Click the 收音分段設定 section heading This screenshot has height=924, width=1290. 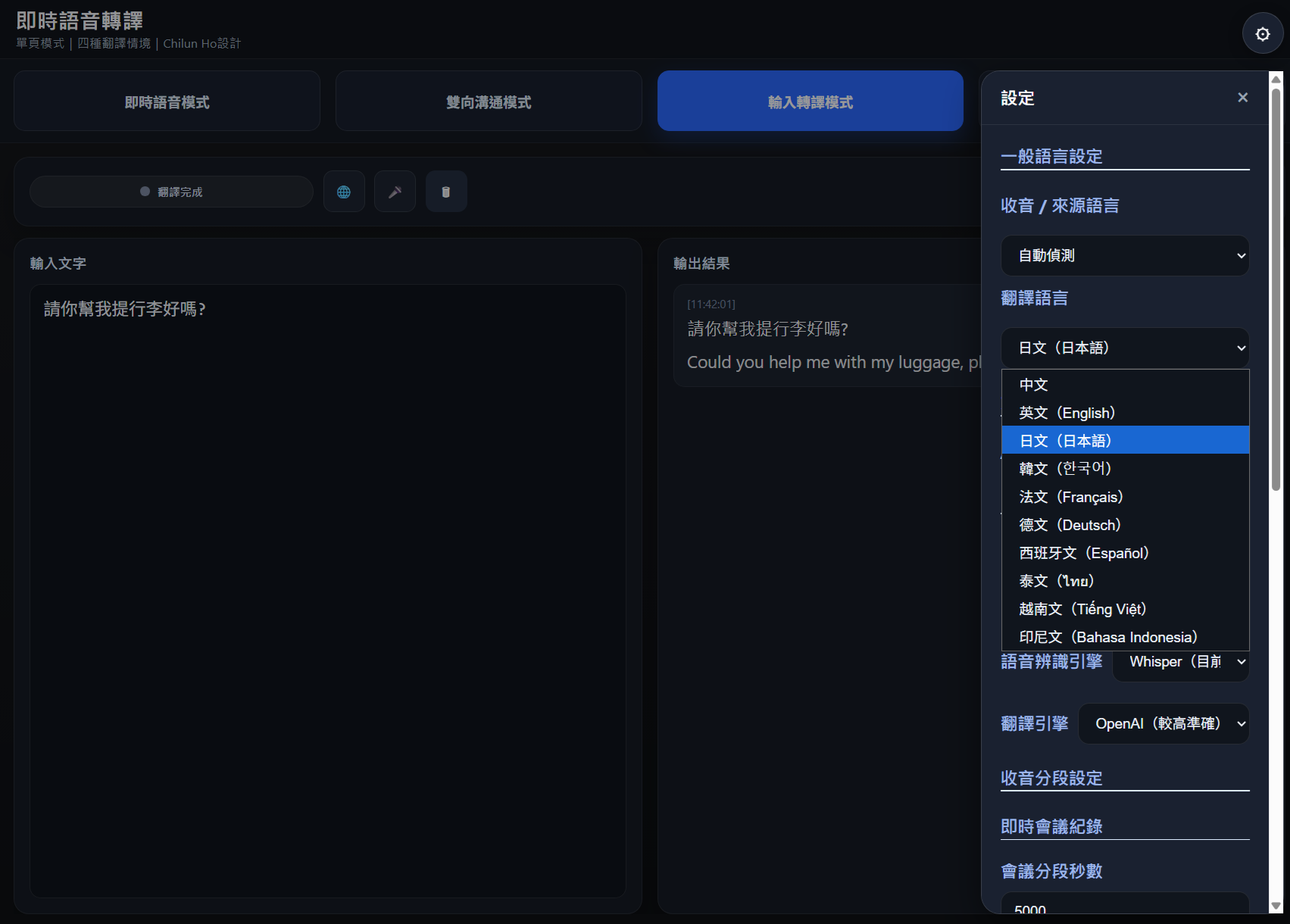[1051, 778]
